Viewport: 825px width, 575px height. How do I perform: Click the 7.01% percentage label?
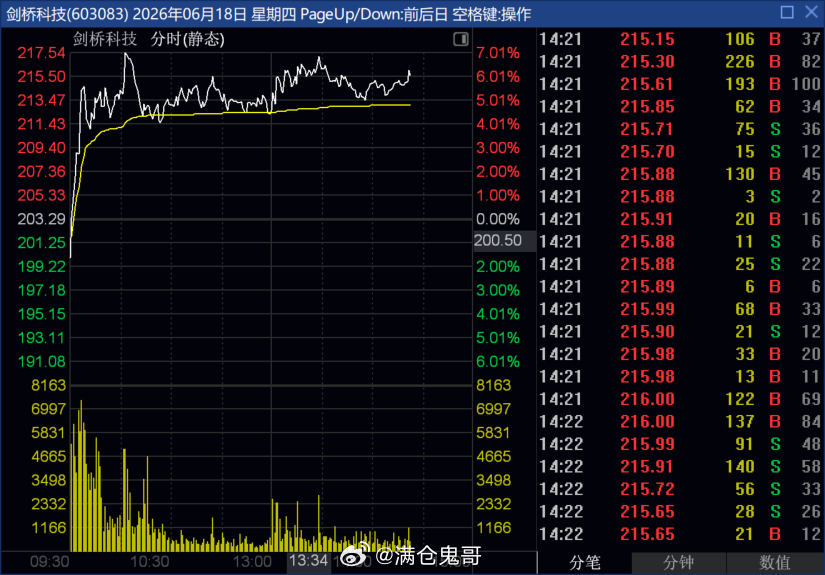[498, 53]
